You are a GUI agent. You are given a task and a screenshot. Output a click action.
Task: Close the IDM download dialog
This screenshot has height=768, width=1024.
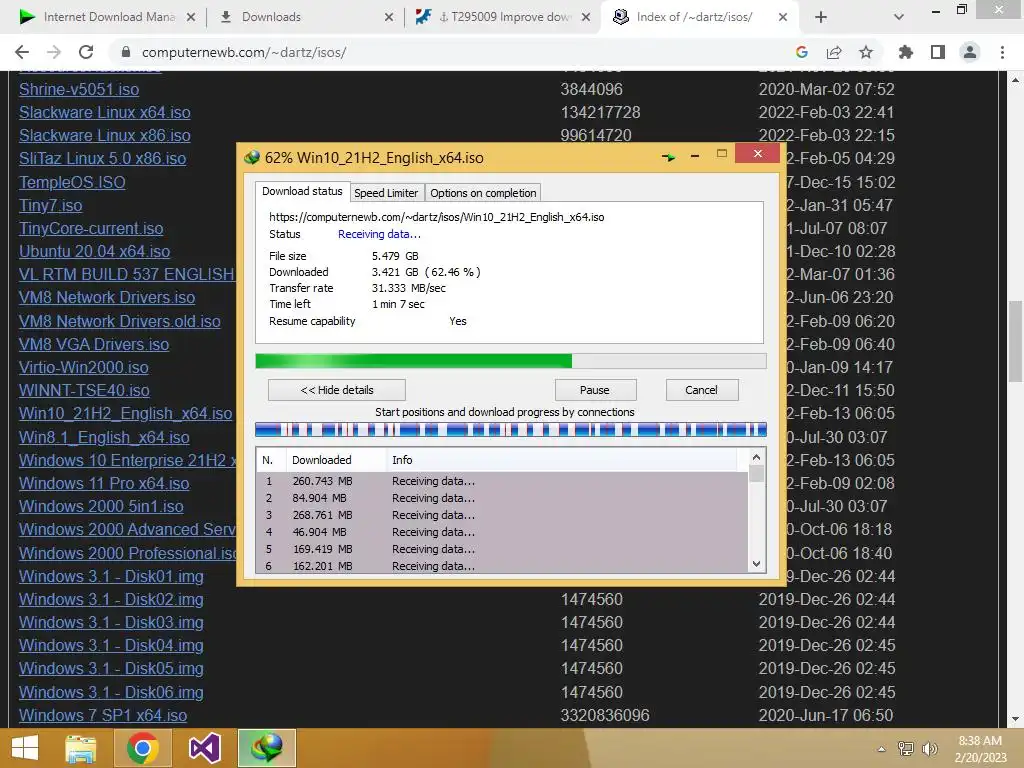758,153
